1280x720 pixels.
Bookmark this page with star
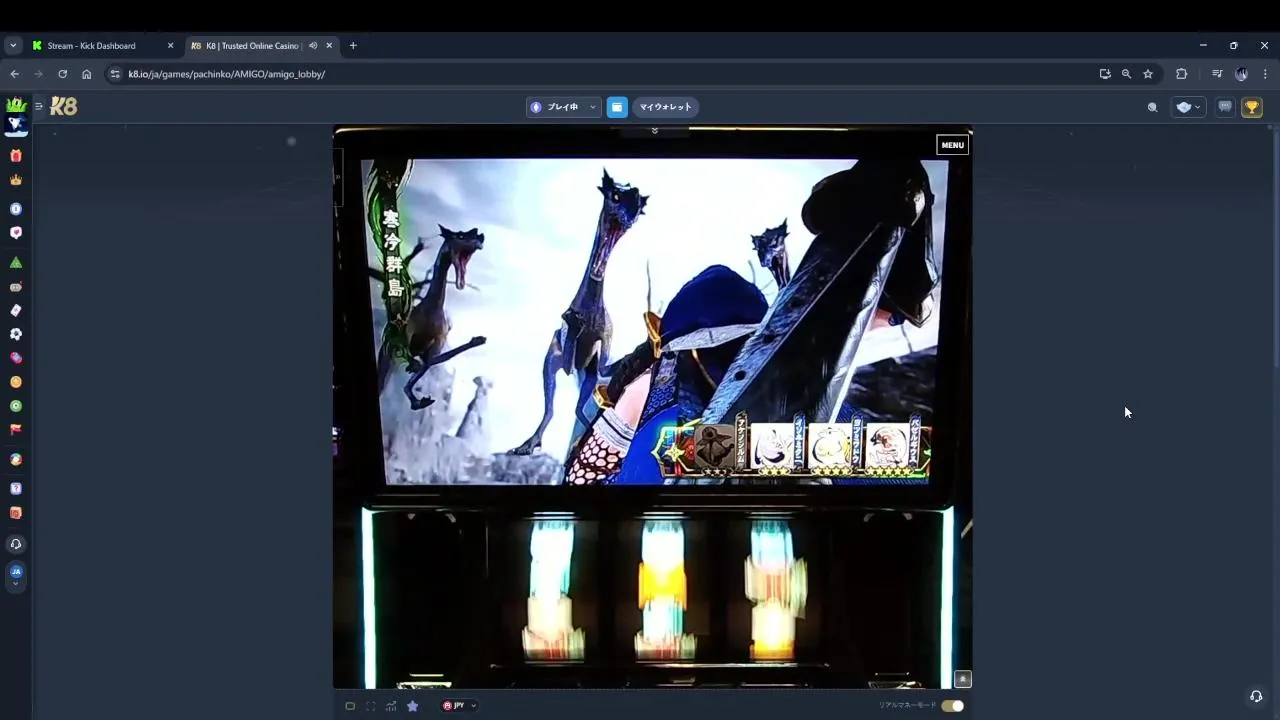(1148, 74)
